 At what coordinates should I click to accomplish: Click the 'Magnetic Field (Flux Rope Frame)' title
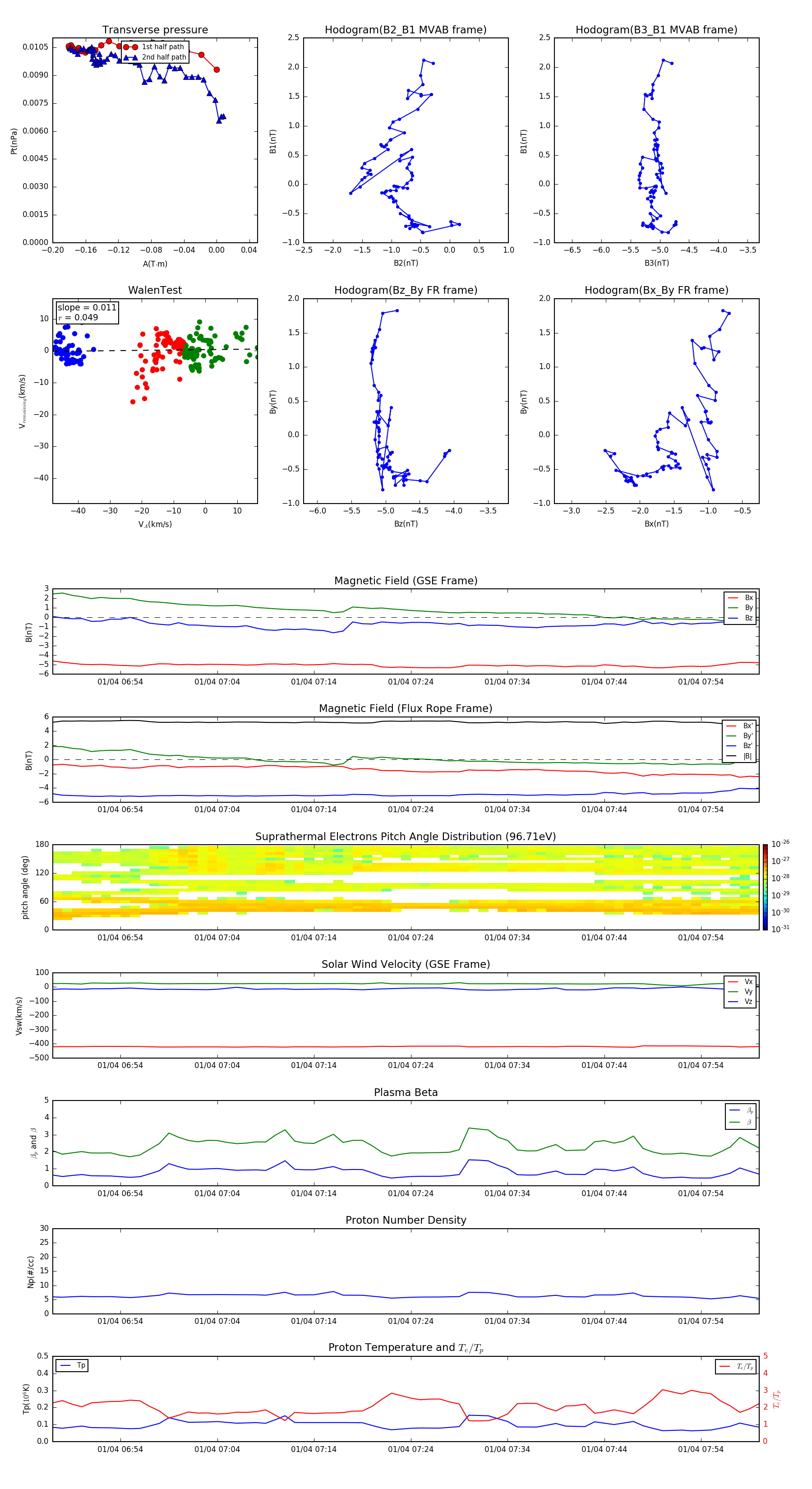click(406, 709)
